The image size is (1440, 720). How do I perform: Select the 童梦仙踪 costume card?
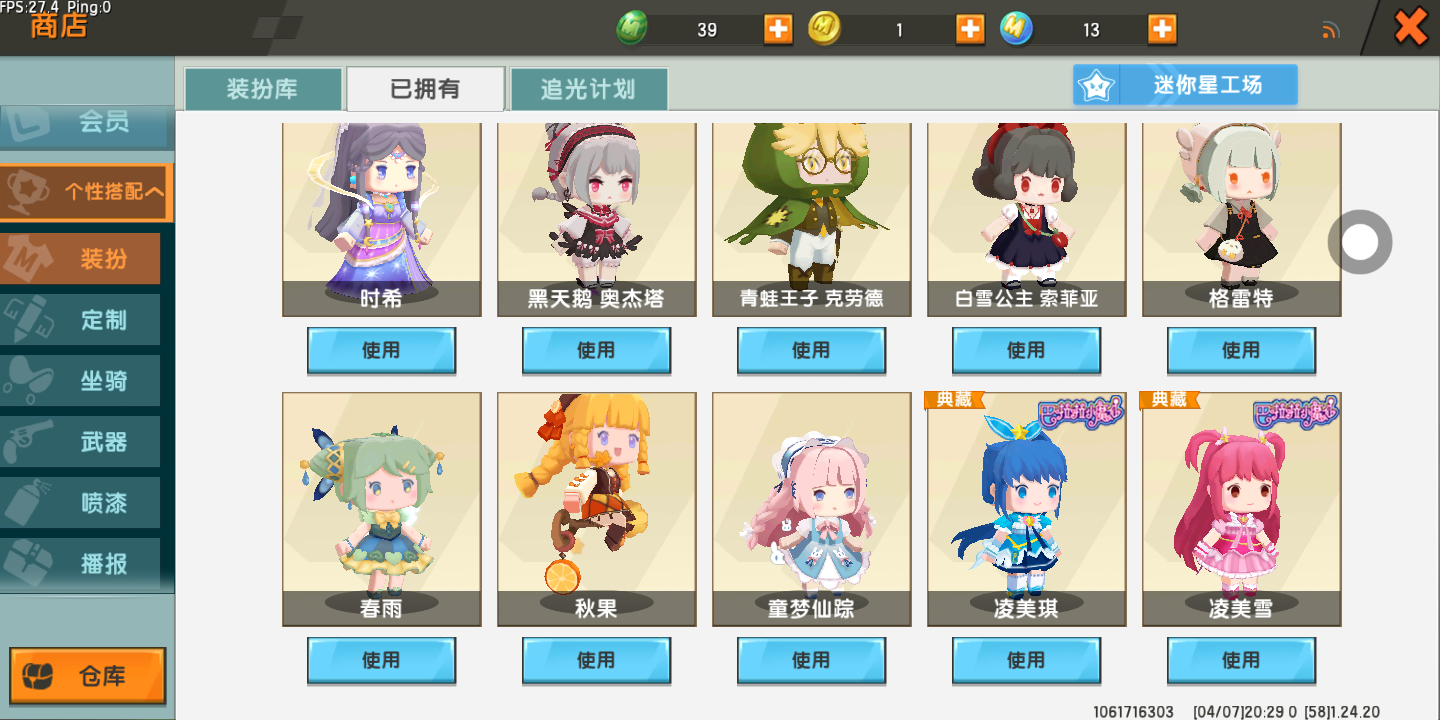coord(811,509)
